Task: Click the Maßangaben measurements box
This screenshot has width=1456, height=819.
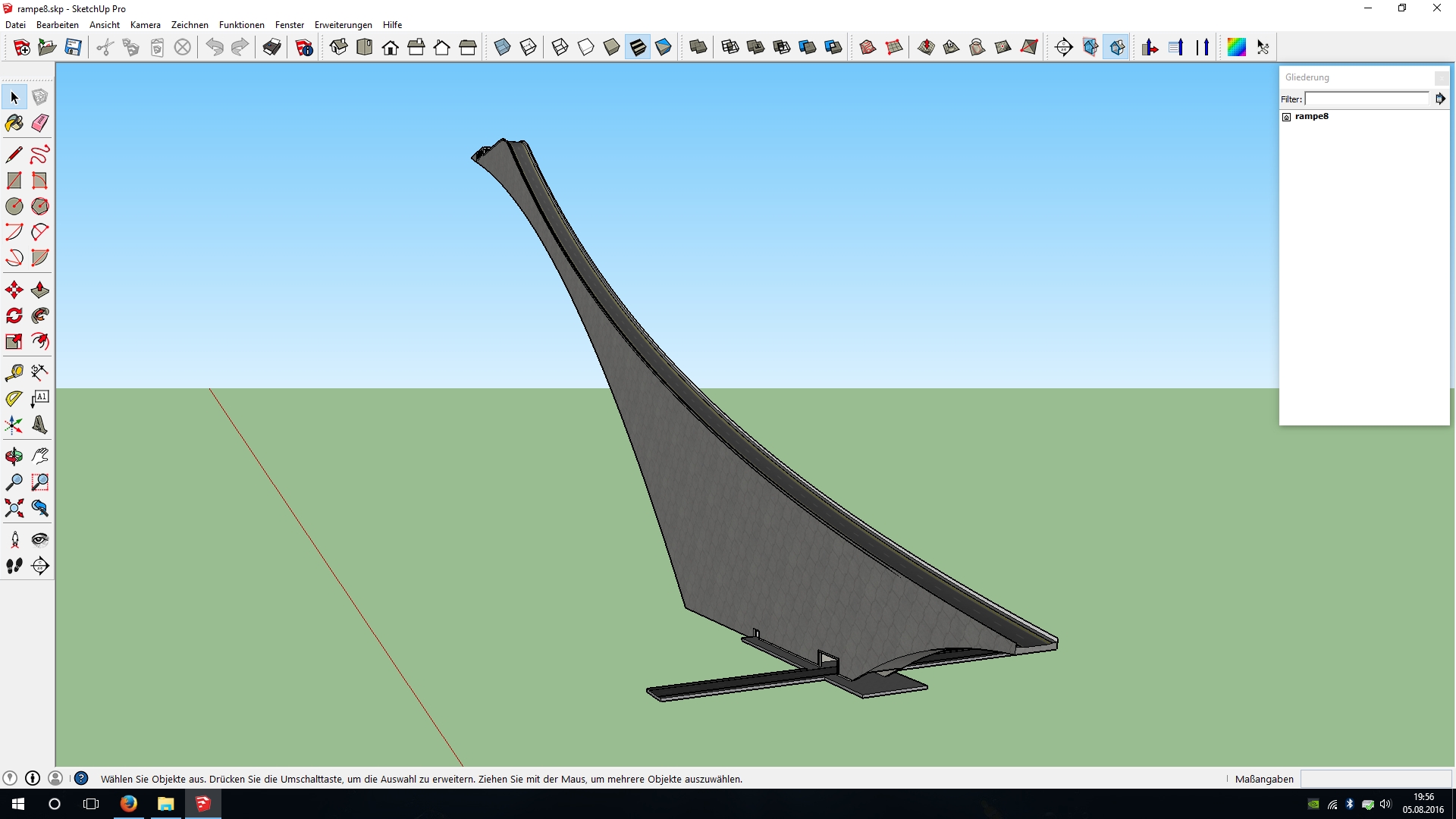Action: [1375, 779]
